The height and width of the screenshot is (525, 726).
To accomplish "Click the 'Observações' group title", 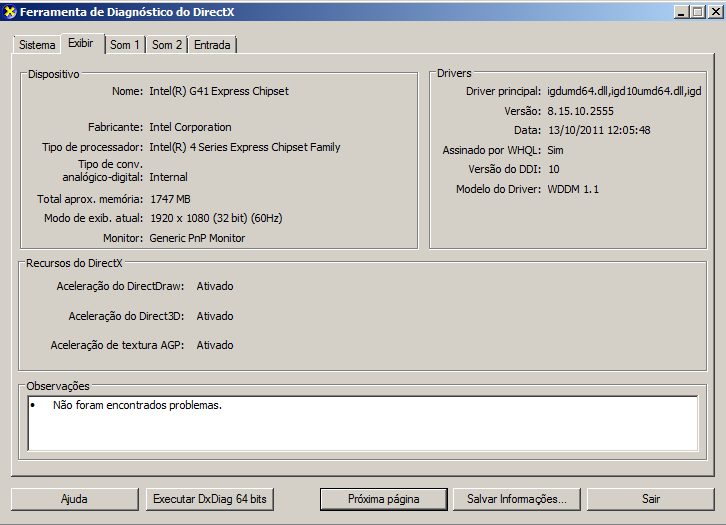I will (58, 386).
